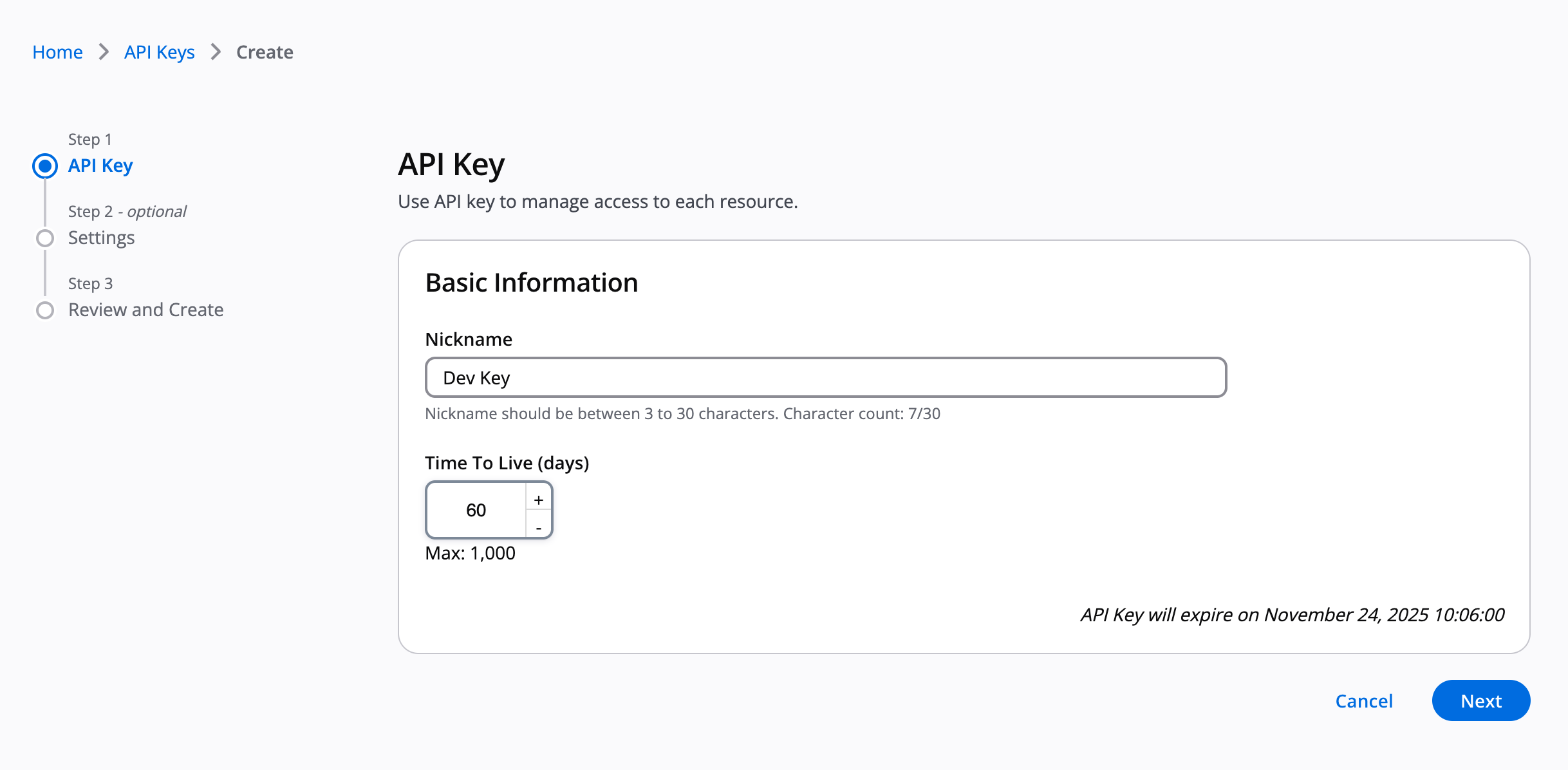Click the Settings step label
This screenshot has width=1568, height=770.
101,238
